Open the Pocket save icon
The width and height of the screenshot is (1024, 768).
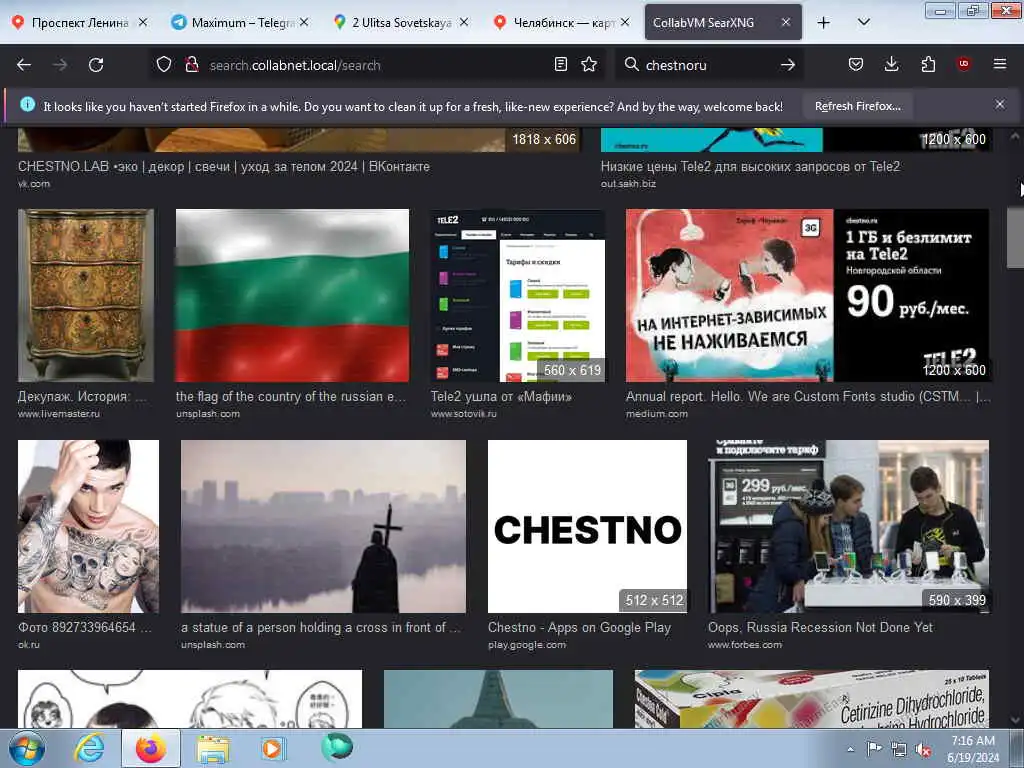pyautogui.click(x=856, y=65)
